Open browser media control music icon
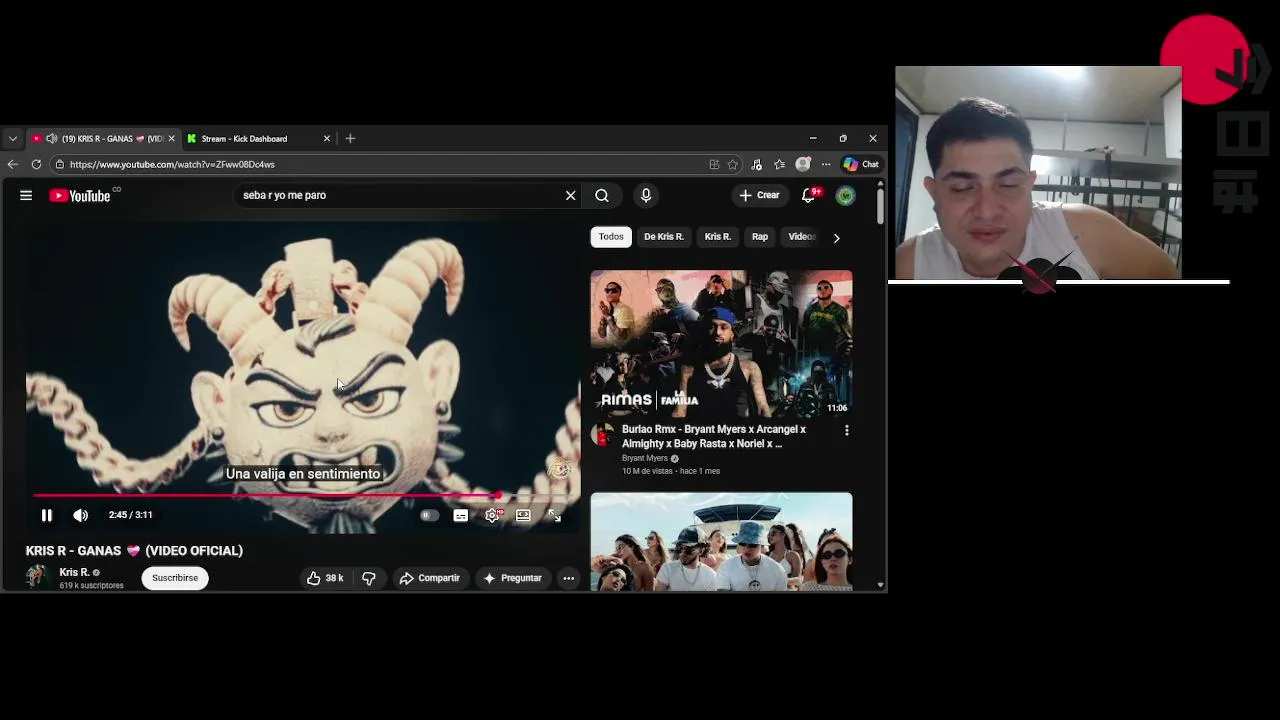Viewport: 1280px width, 720px height. (x=756, y=164)
